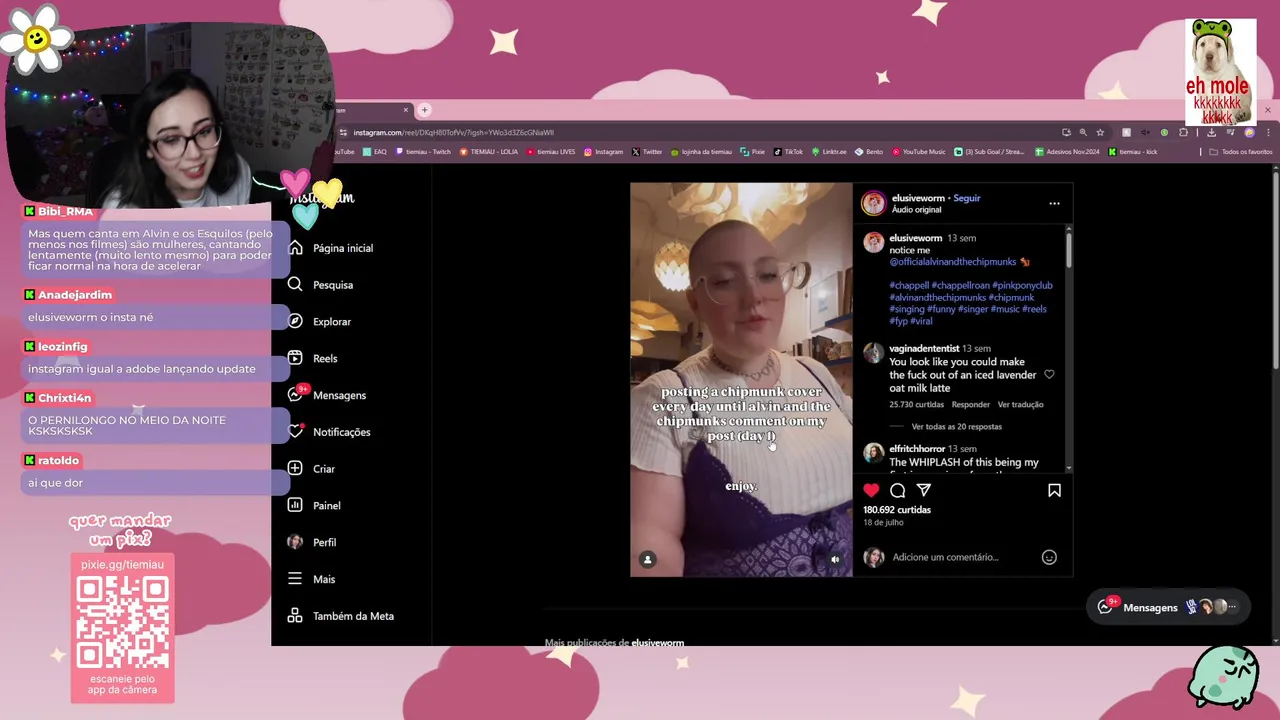Screen dimensions: 1280x720
Task: Open the Bento bookmark
Action: [869, 152]
